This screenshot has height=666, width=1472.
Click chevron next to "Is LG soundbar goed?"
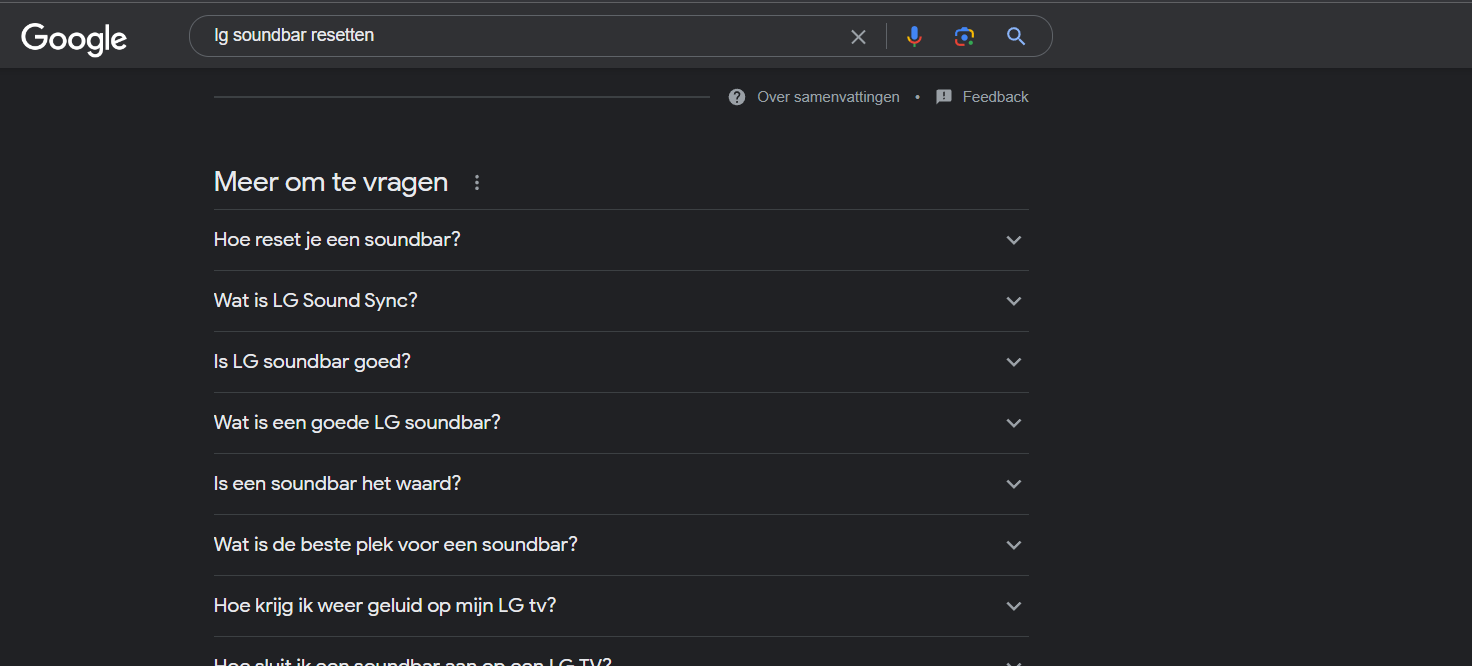click(x=1014, y=362)
